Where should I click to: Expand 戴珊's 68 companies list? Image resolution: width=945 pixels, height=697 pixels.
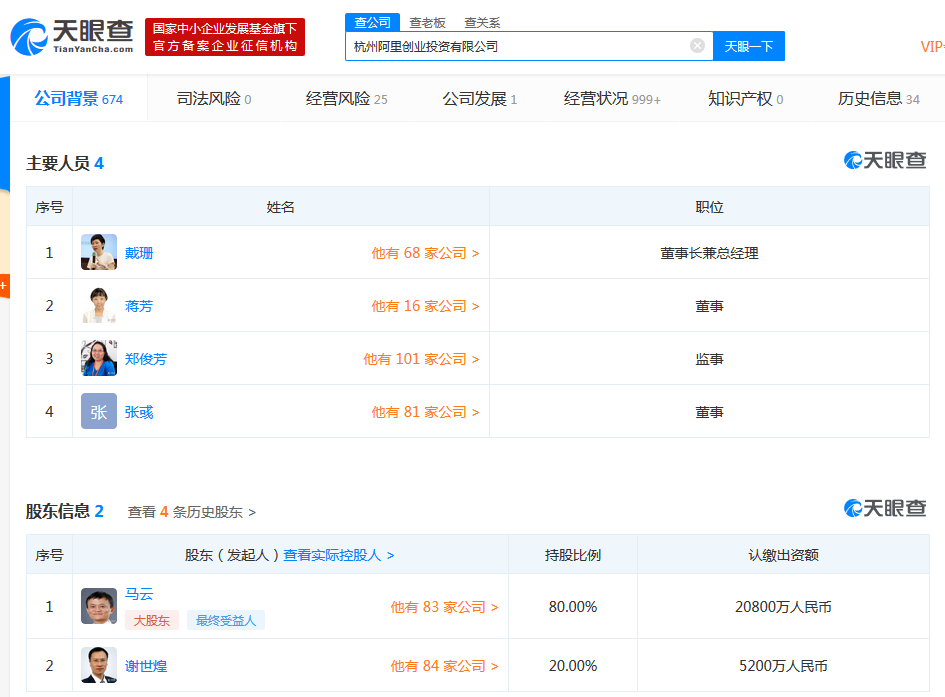coord(425,254)
